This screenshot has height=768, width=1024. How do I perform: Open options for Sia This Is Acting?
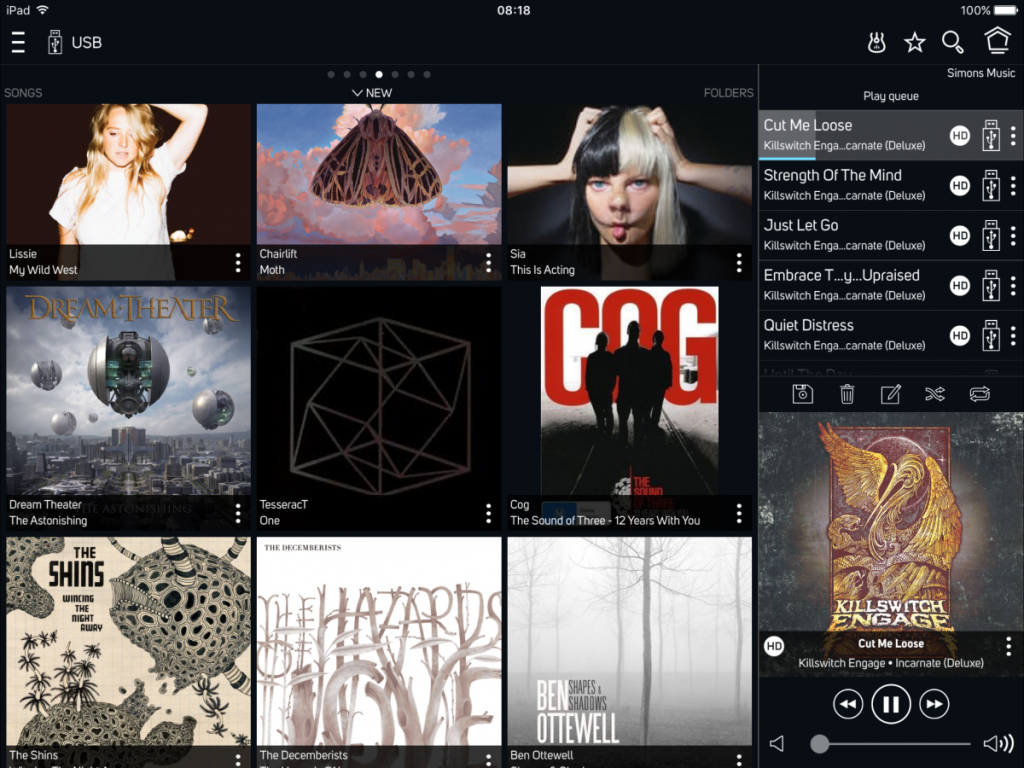pos(739,262)
